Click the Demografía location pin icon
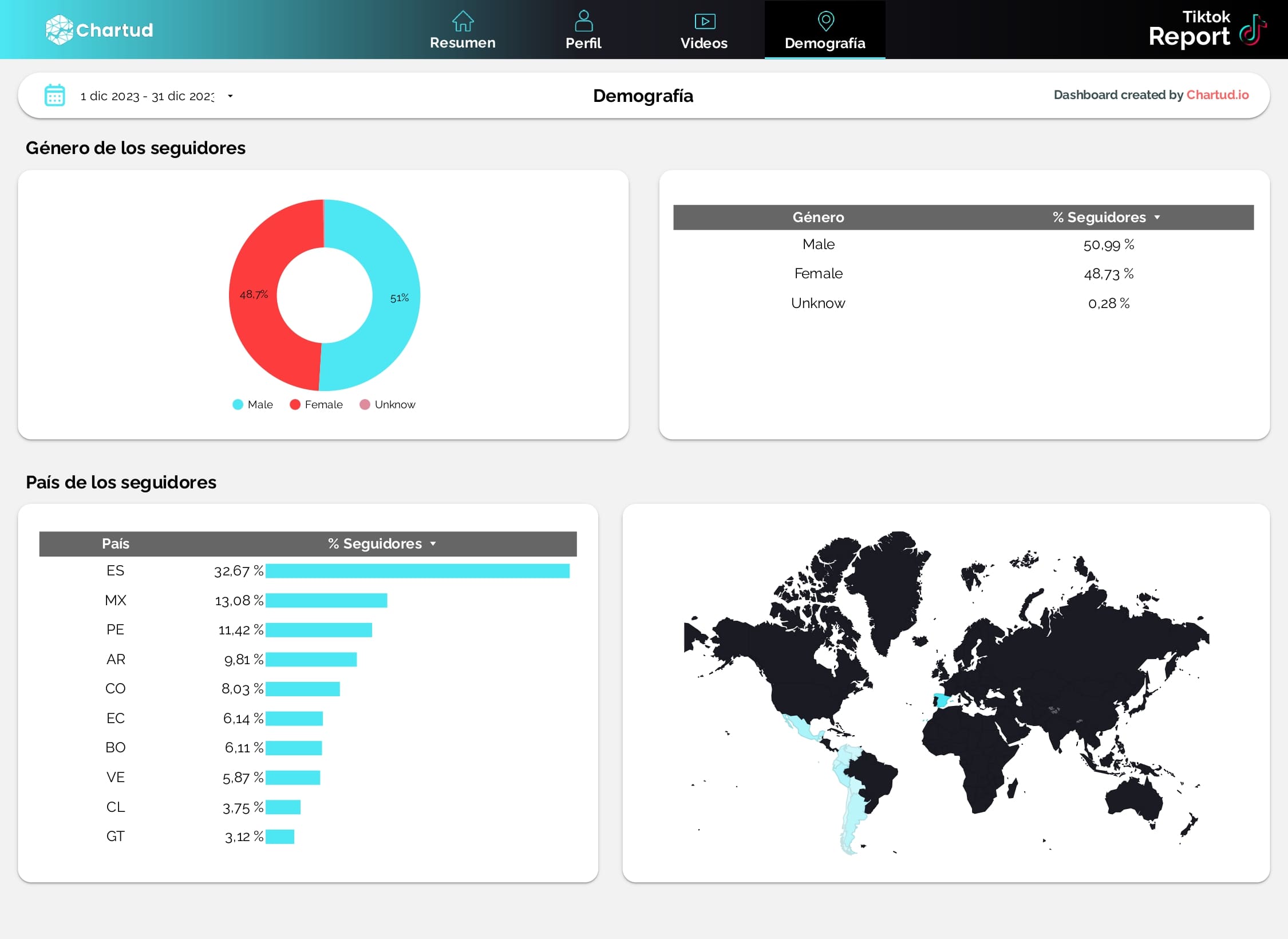 click(825, 21)
